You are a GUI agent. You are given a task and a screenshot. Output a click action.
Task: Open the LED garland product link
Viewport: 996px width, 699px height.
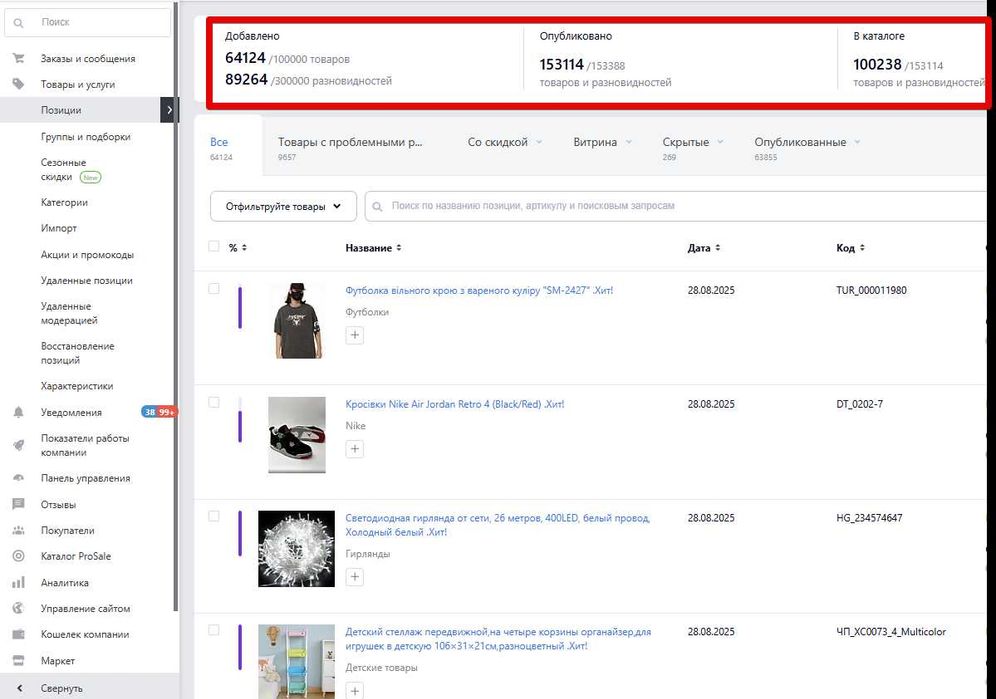pyautogui.click(x=497, y=518)
